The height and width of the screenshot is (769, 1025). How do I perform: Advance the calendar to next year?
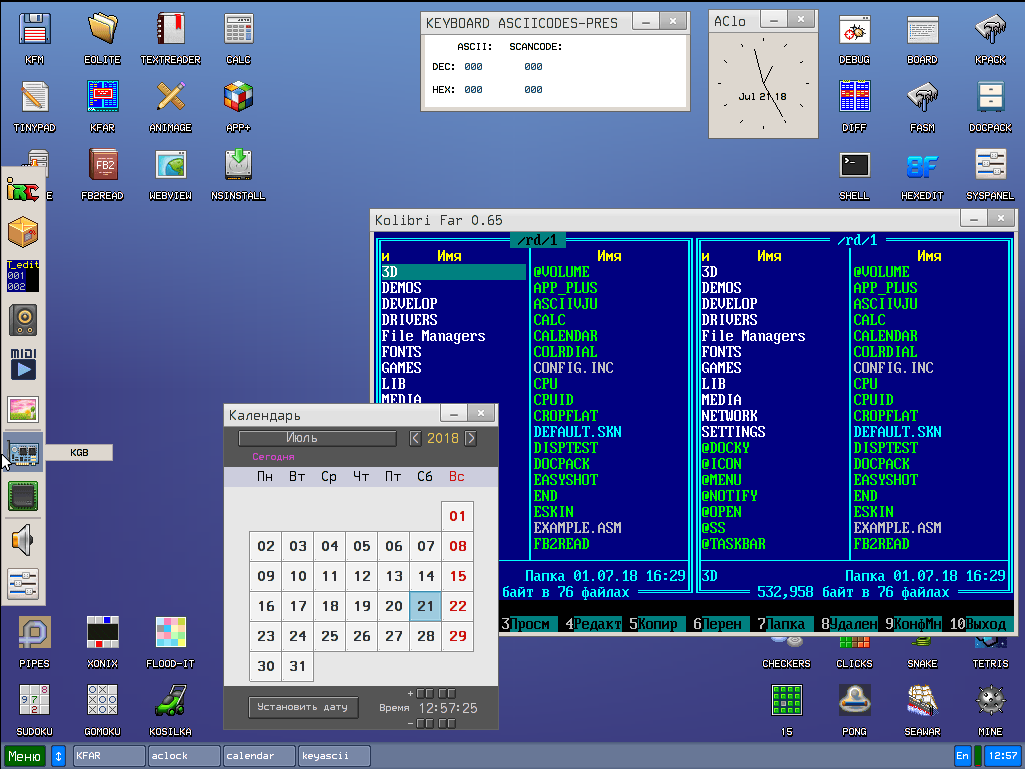click(471, 438)
